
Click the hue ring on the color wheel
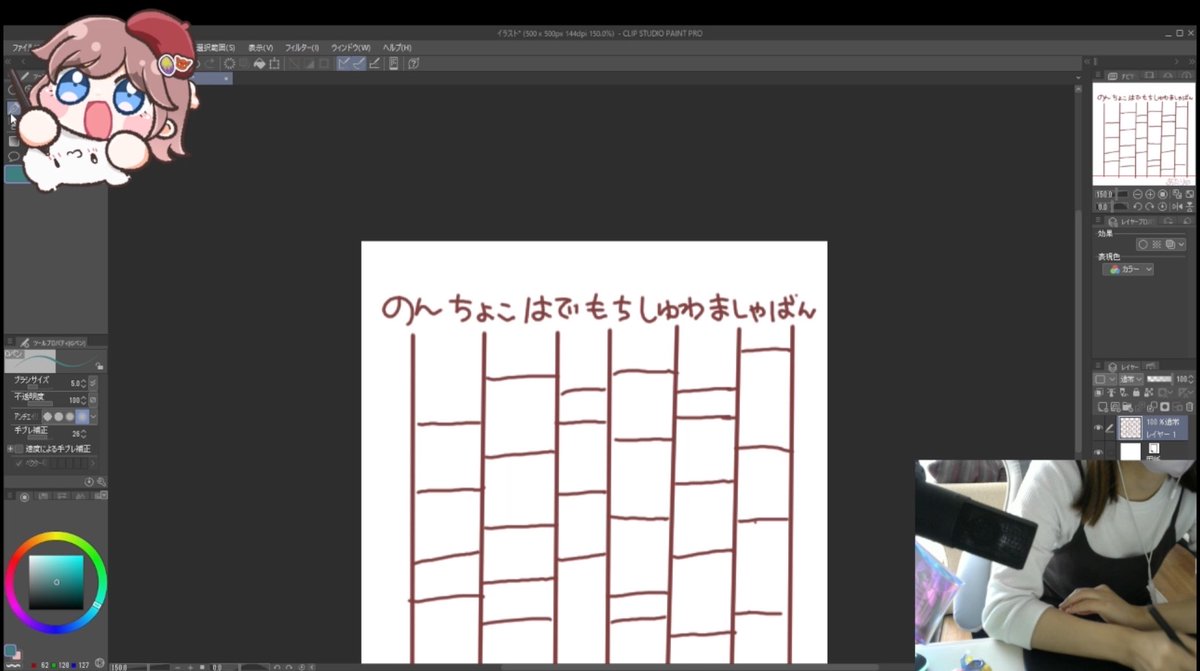[56, 539]
